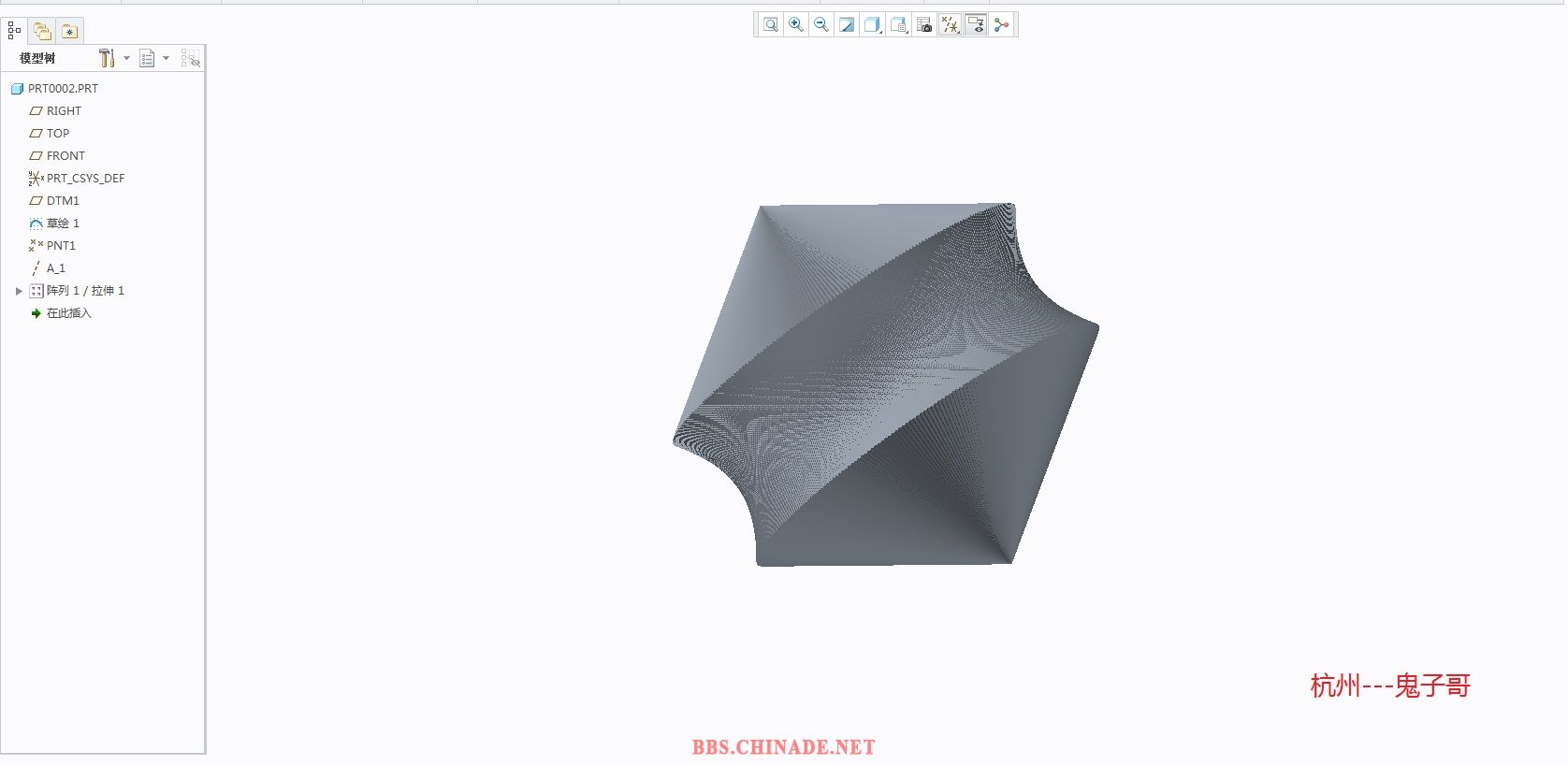Click the Refit view icon

pos(770,25)
